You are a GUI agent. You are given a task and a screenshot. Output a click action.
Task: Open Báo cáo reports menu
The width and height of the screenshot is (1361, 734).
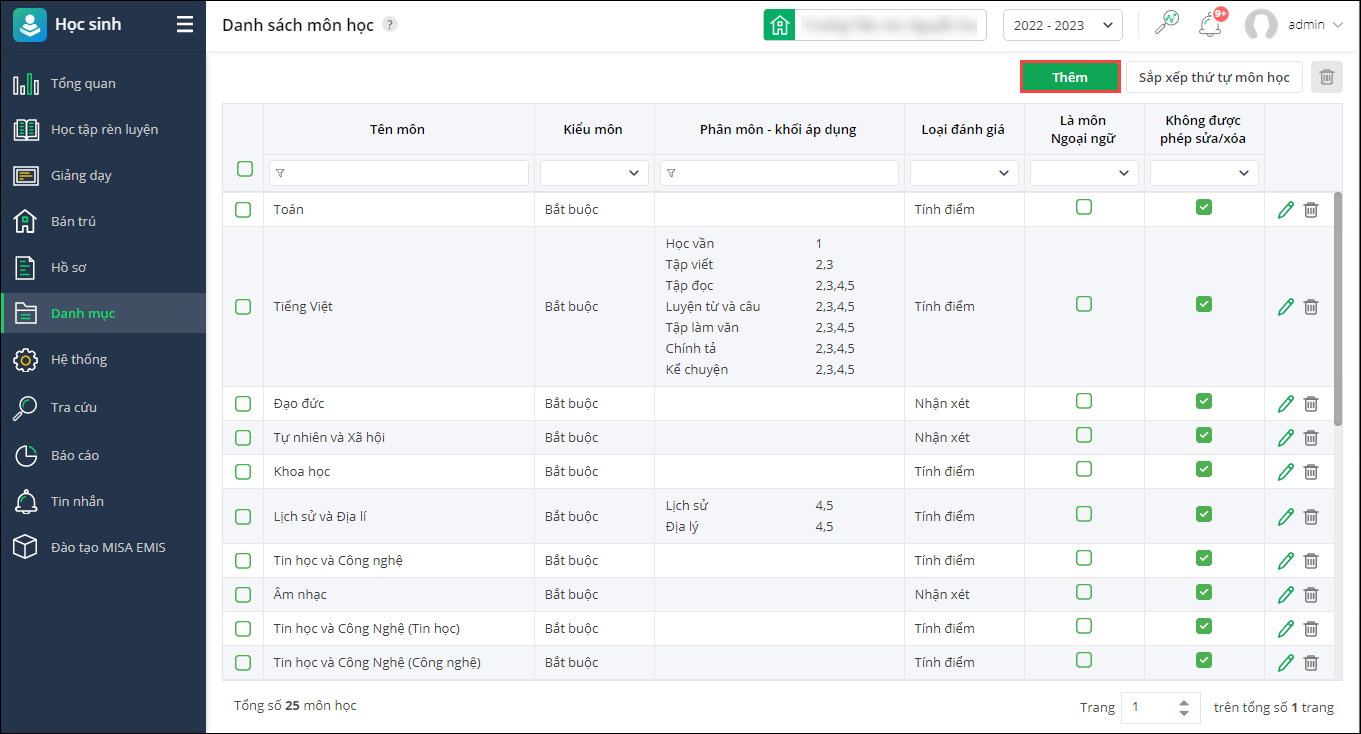coord(103,455)
